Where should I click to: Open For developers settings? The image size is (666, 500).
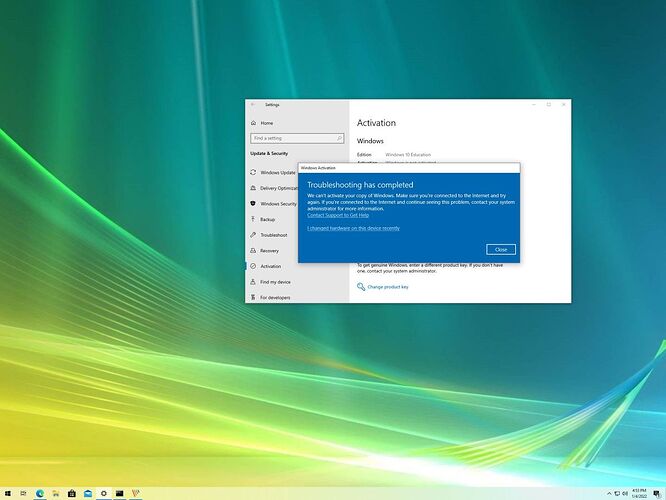point(275,297)
